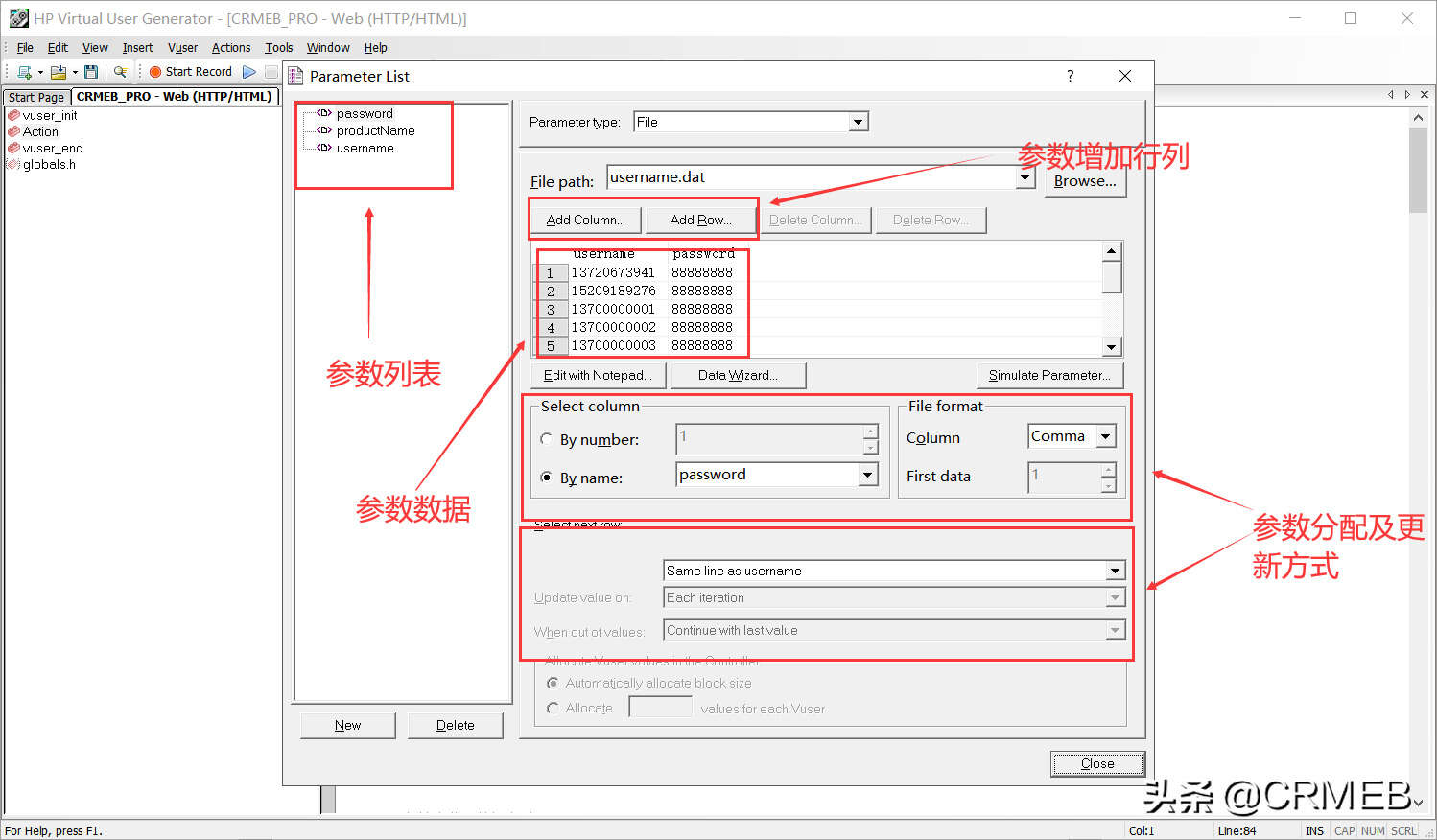
Task: Click the tab scroll right arrow icon
Action: 1407,94
